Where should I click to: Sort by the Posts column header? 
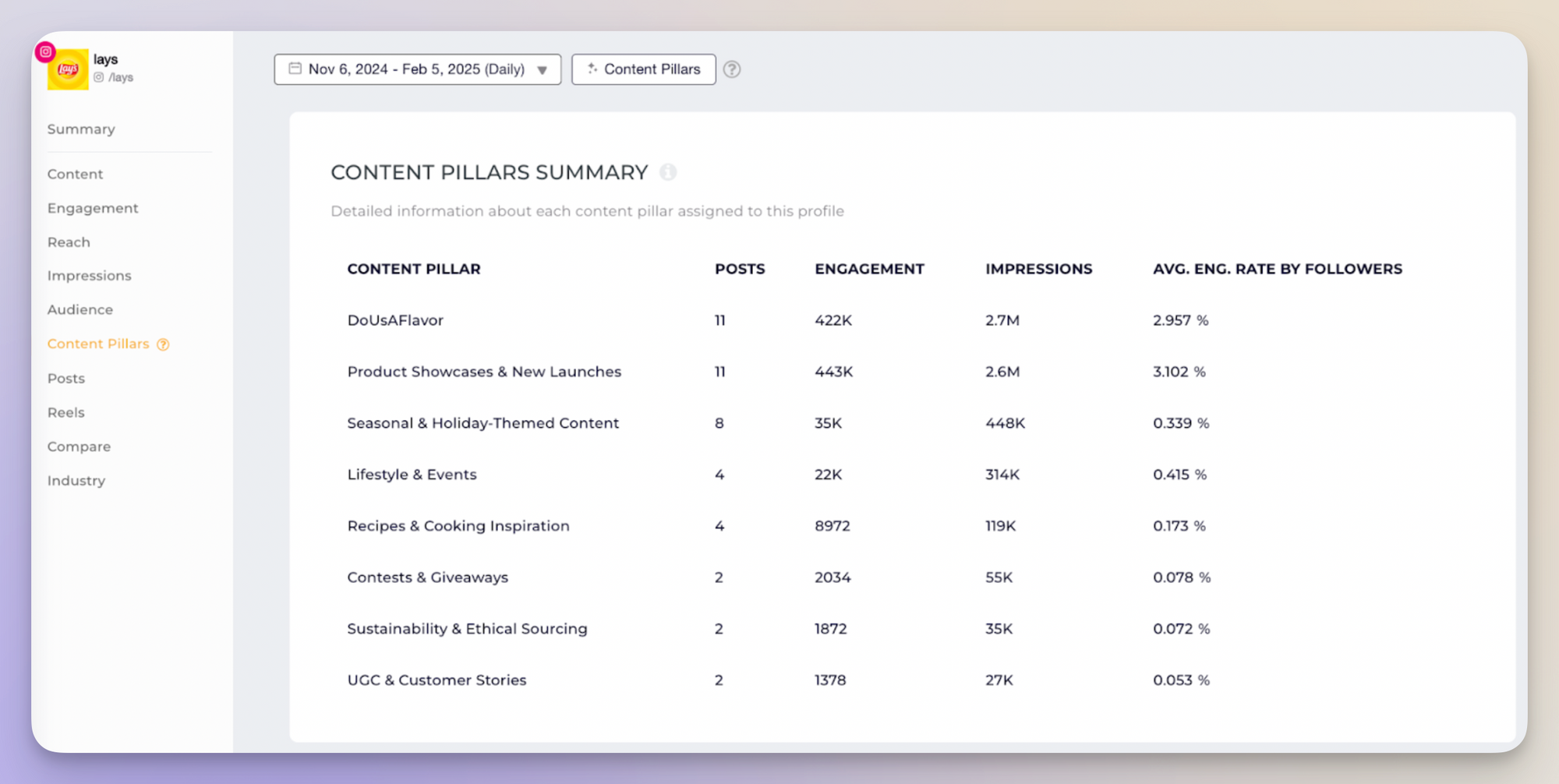(x=740, y=269)
